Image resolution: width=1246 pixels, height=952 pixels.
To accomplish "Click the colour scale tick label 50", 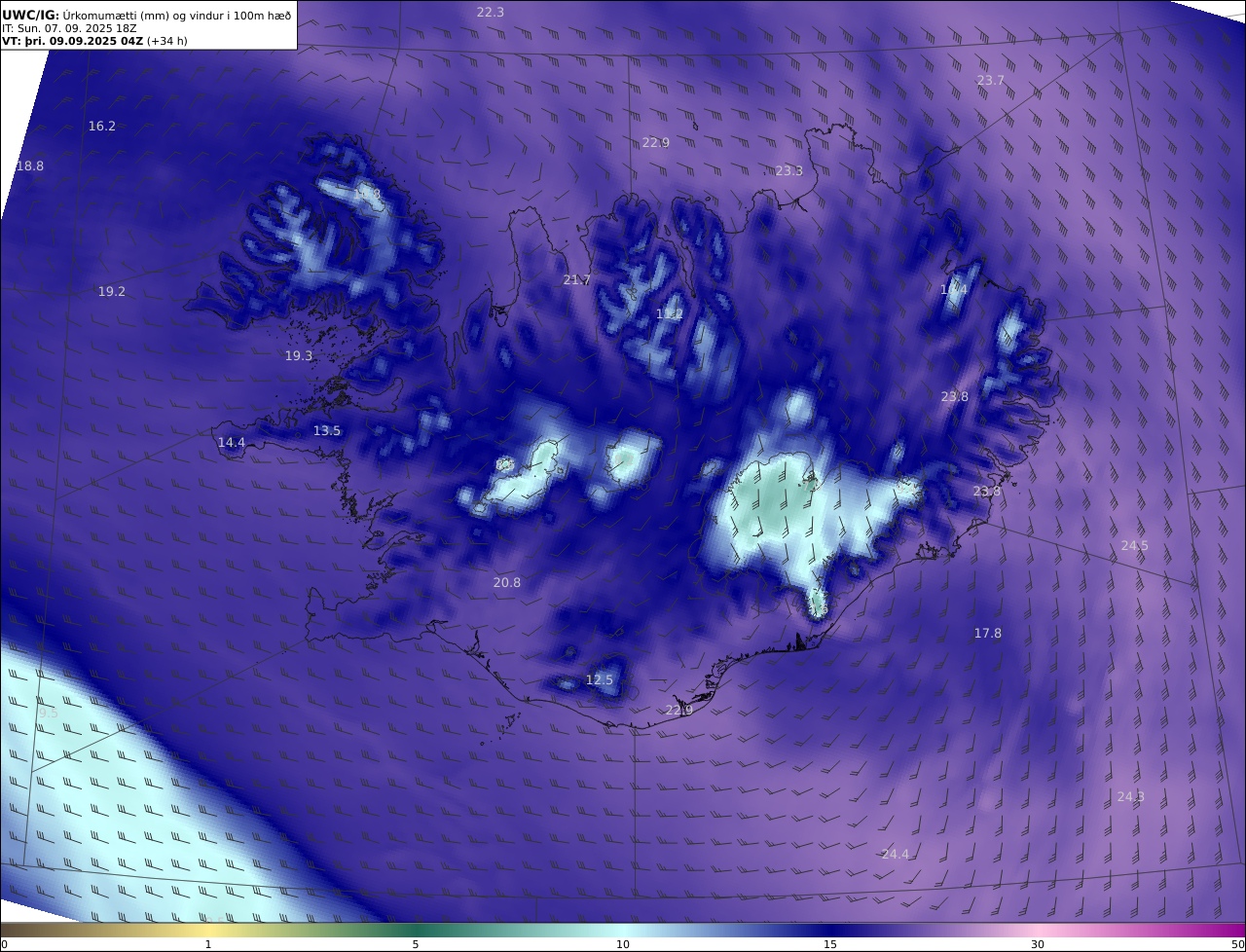I will (x=1238, y=944).
